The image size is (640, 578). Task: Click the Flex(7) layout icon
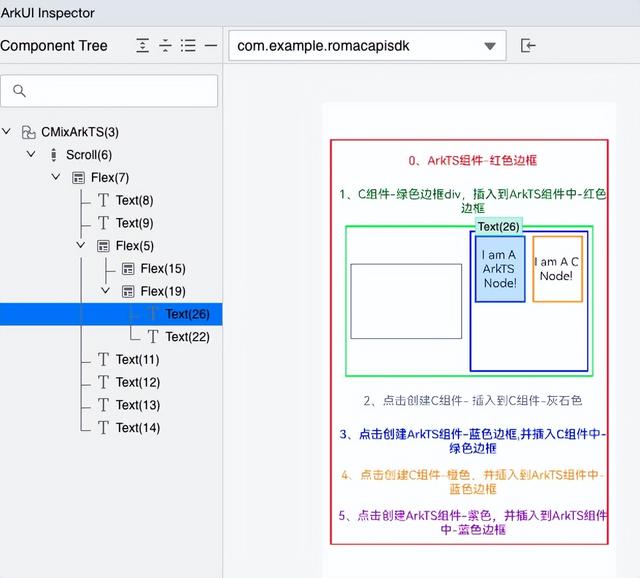point(78,178)
